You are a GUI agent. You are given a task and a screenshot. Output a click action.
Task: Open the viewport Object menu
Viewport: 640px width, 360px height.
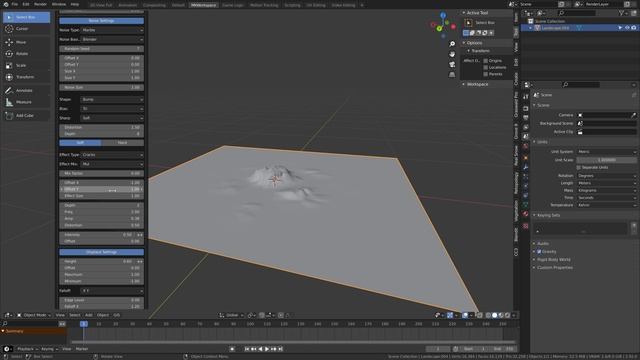coord(103,315)
